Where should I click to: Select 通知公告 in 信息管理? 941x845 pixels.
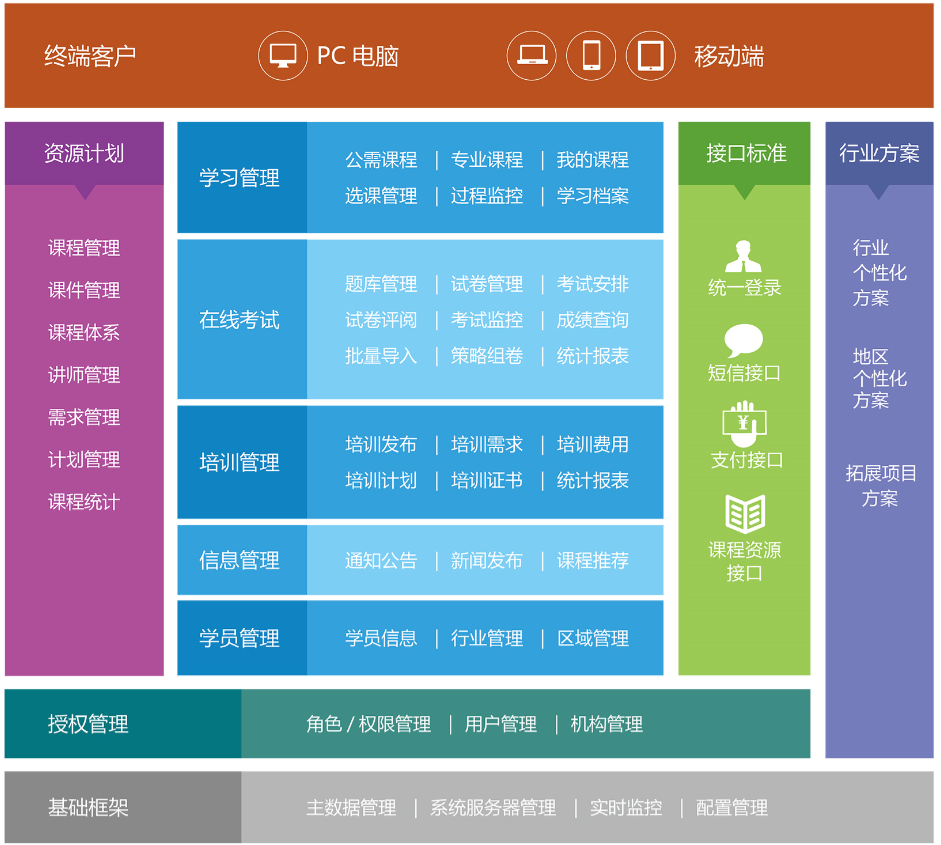coord(381,561)
